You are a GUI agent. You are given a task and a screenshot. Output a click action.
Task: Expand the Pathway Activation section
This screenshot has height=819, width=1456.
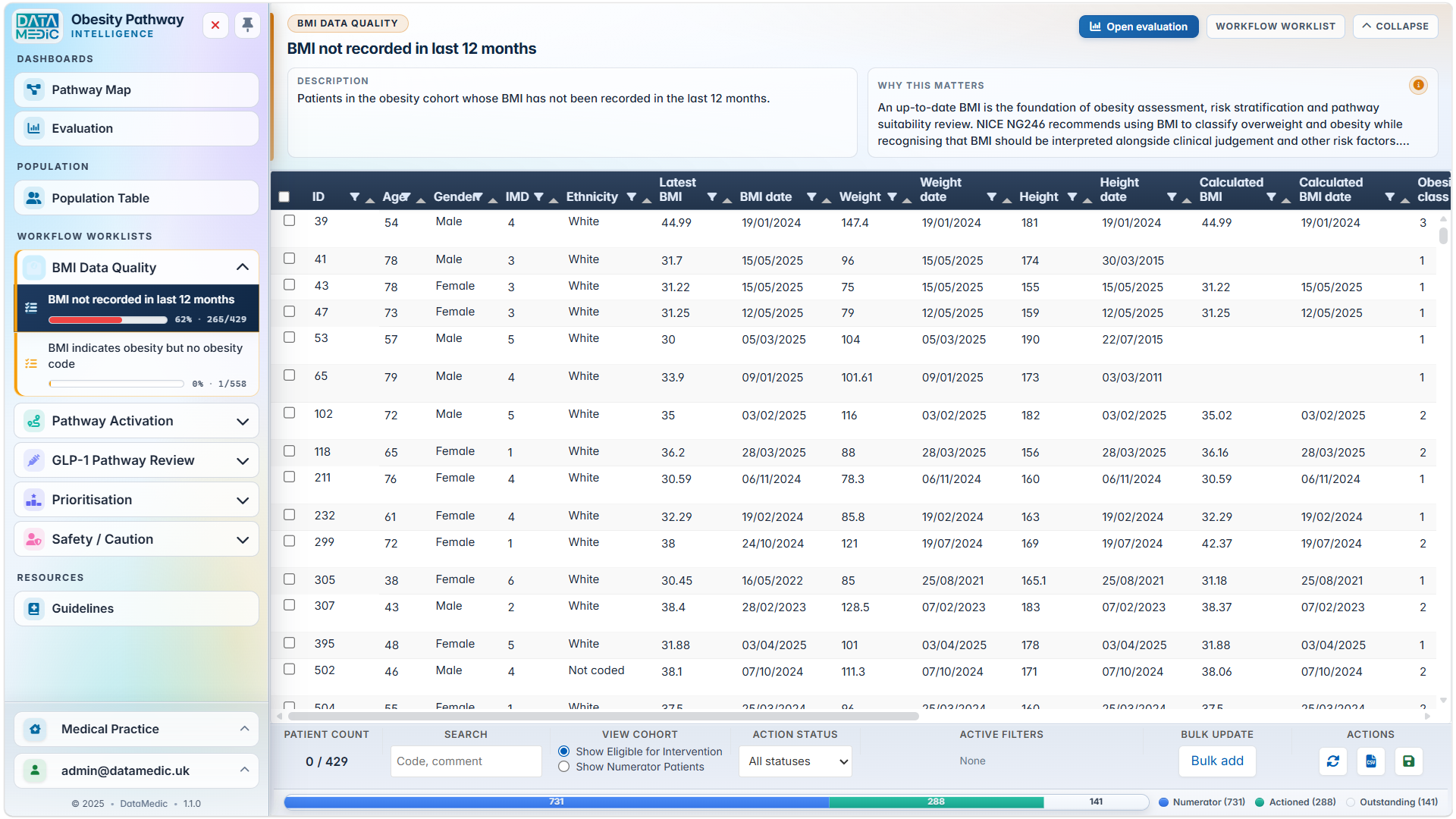243,421
